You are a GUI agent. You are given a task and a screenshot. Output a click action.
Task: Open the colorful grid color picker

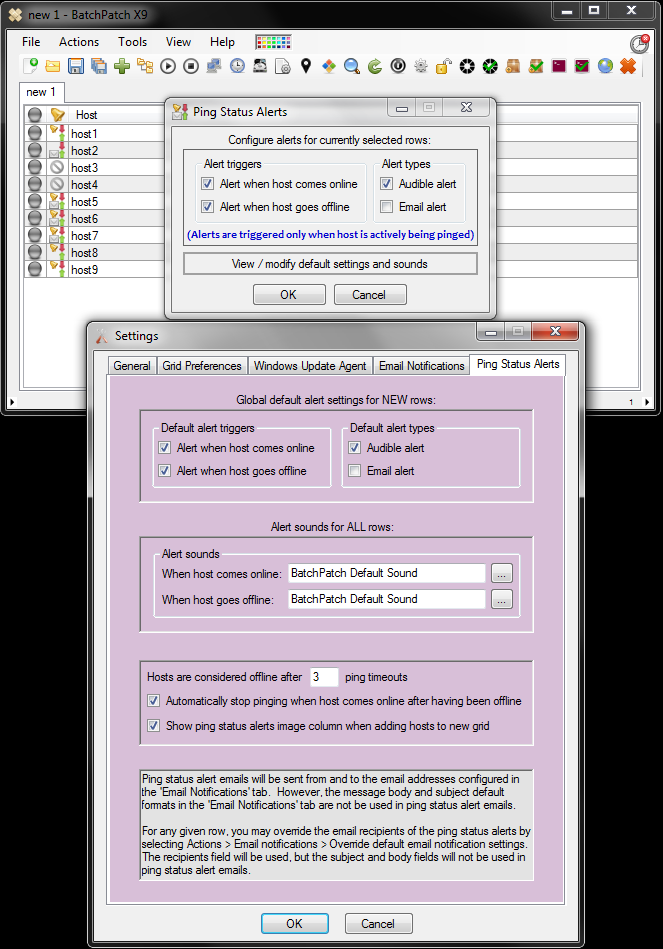[274, 42]
